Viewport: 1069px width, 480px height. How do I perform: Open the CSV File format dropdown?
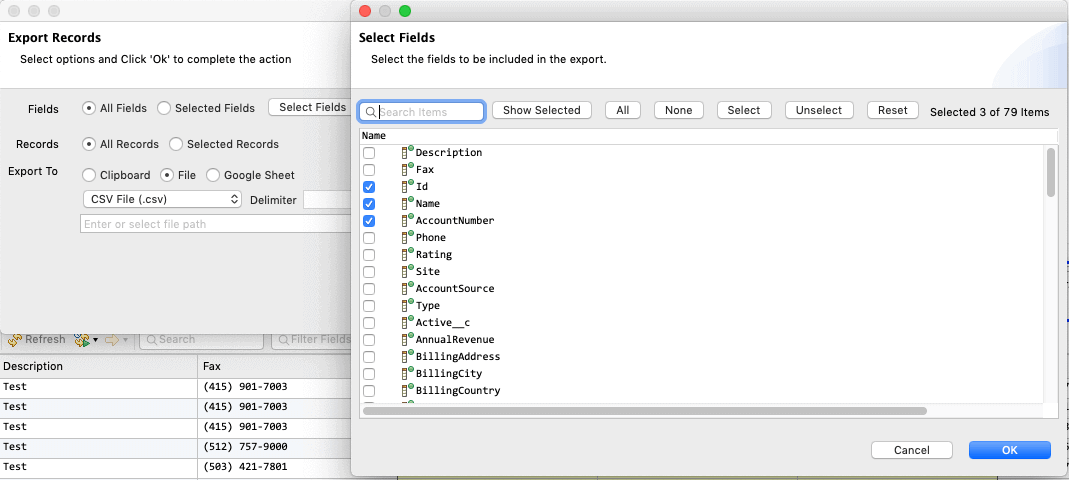pyautogui.click(x=162, y=199)
